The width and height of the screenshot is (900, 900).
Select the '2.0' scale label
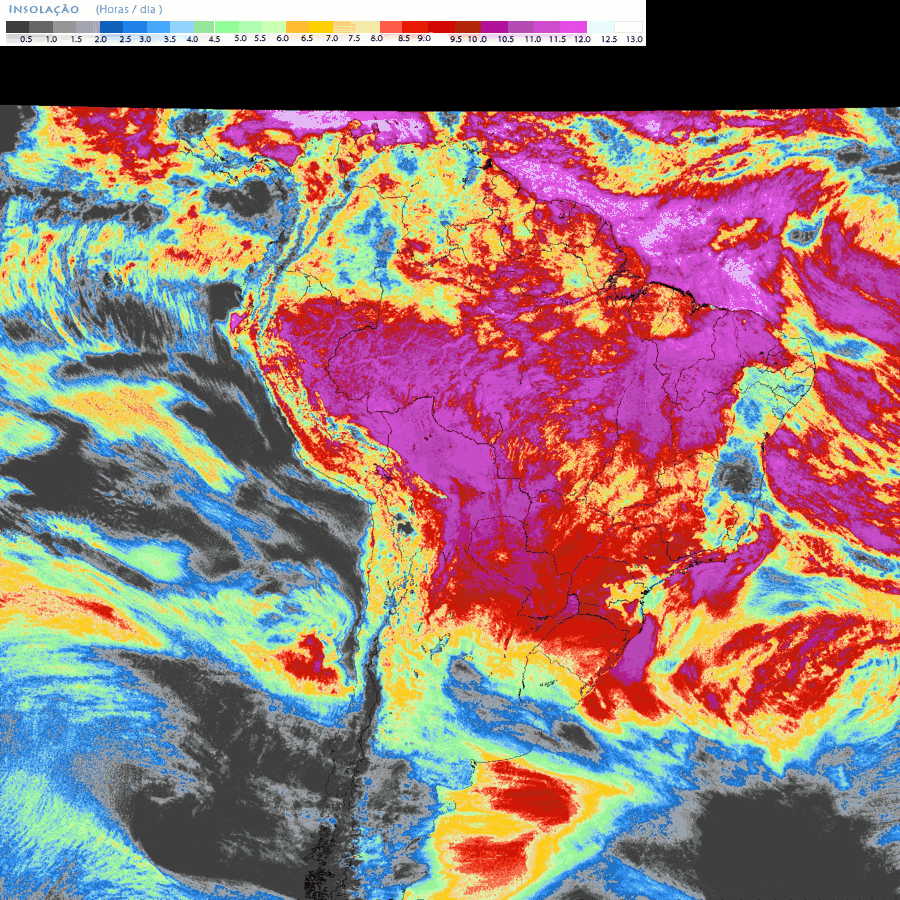[100, 39]
